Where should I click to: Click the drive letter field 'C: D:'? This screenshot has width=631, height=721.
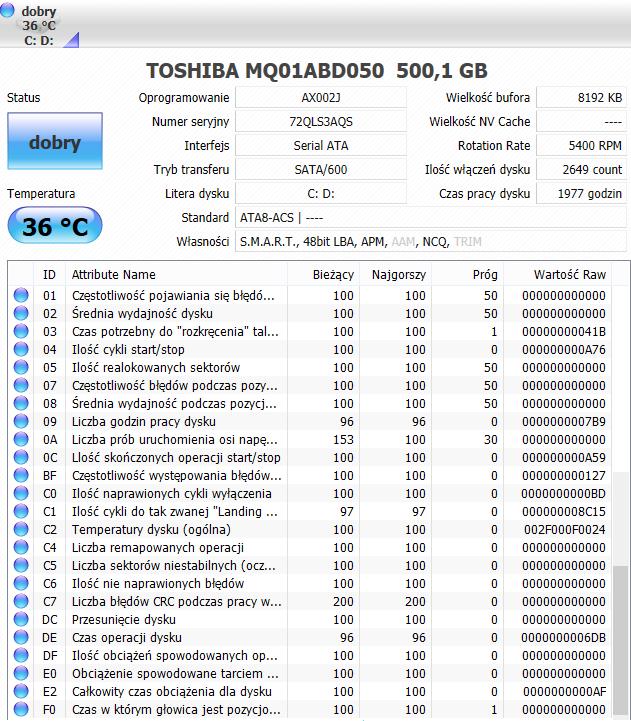click(321, 193)
